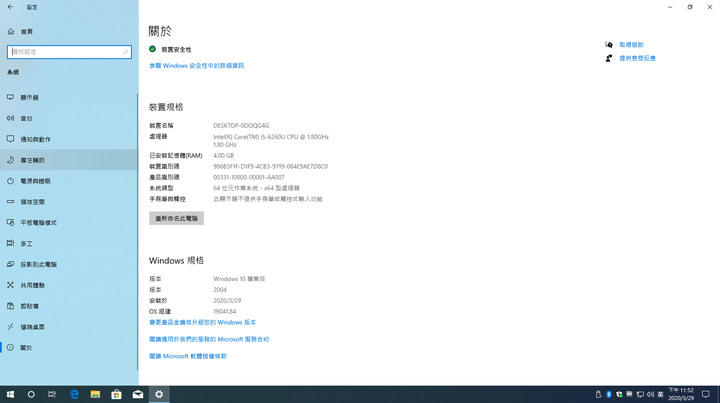Open Remote Desktop (遠端桌面) settings

pos(69,327)
